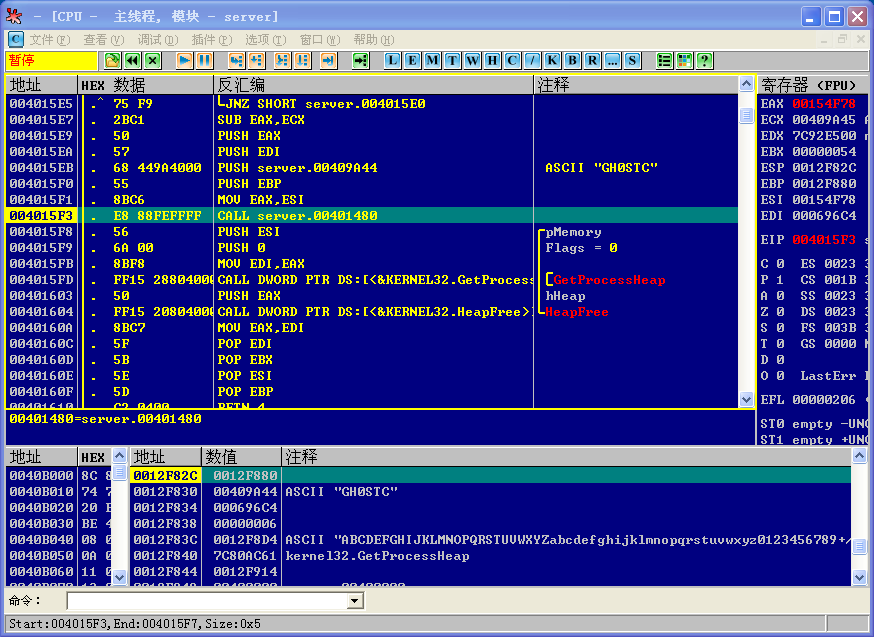Select the CALL server.00401480 instruction row
This screenshot has width=874, height=637.
click(x=372, y=216)
